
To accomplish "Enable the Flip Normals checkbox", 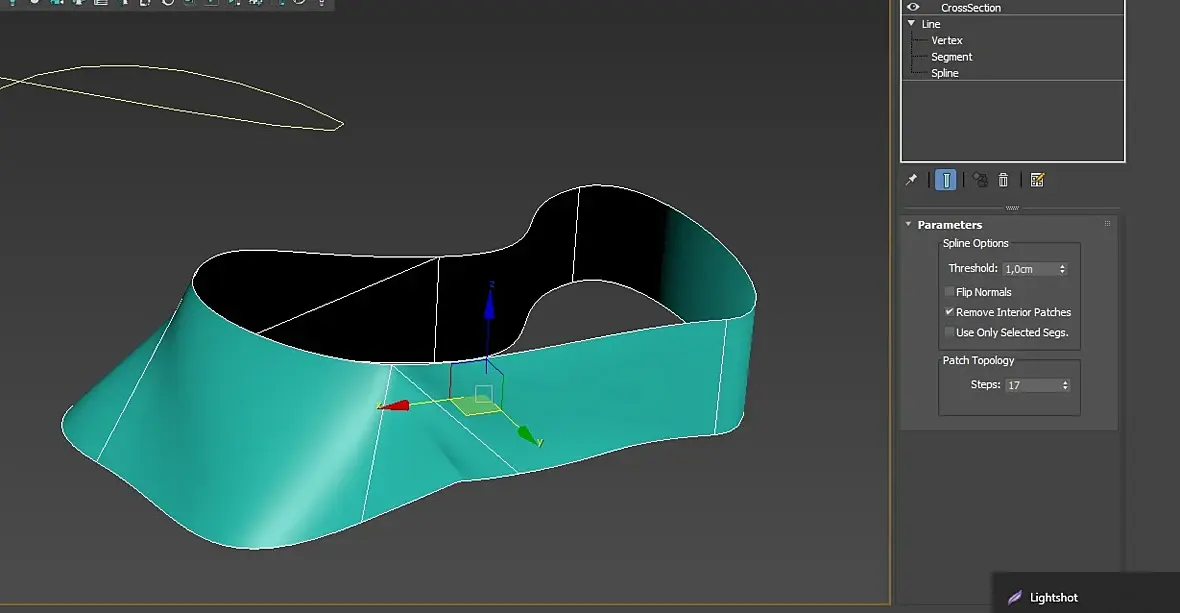I will (x=949, y=292).
